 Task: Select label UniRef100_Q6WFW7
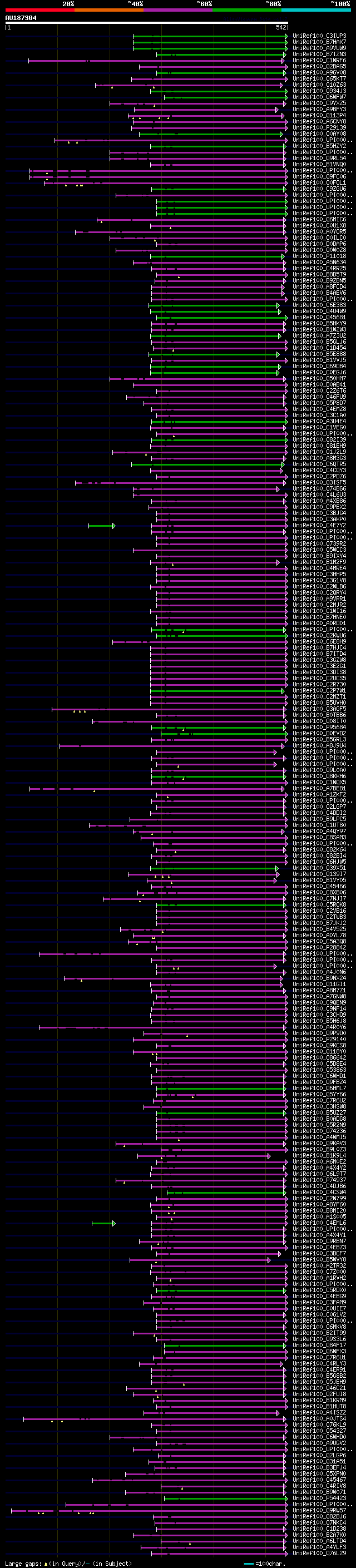319,97
